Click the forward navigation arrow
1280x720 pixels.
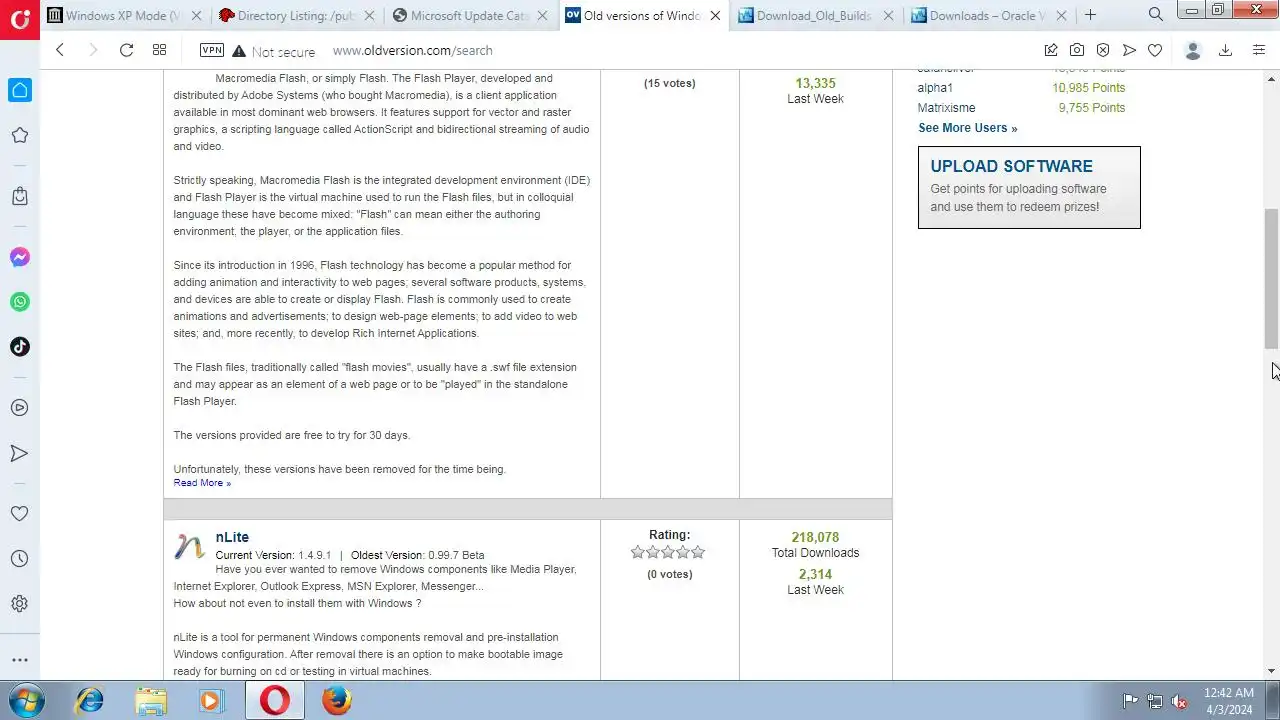pos(93,50)
